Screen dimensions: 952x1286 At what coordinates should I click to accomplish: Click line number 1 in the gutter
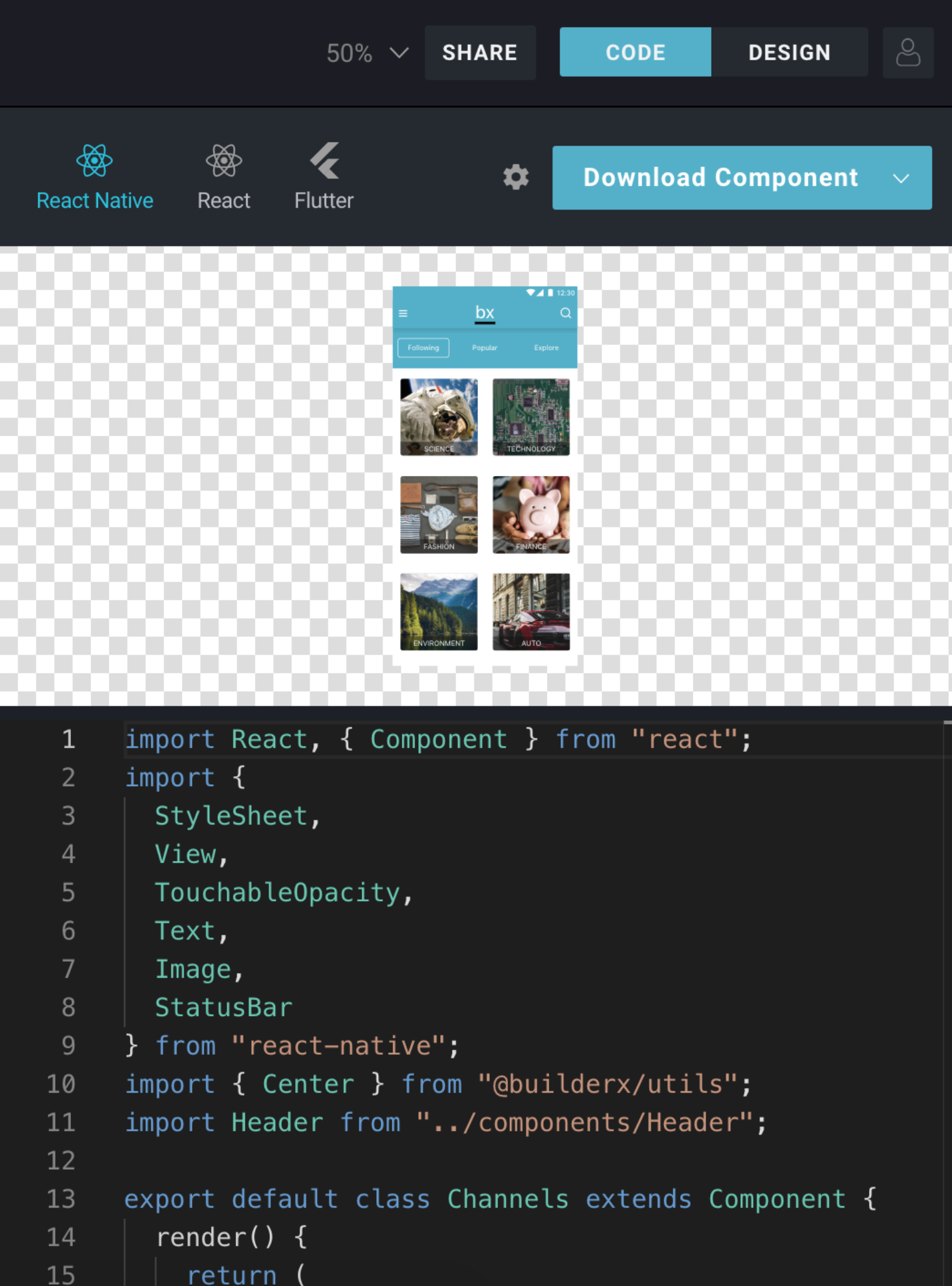[68, 740]
